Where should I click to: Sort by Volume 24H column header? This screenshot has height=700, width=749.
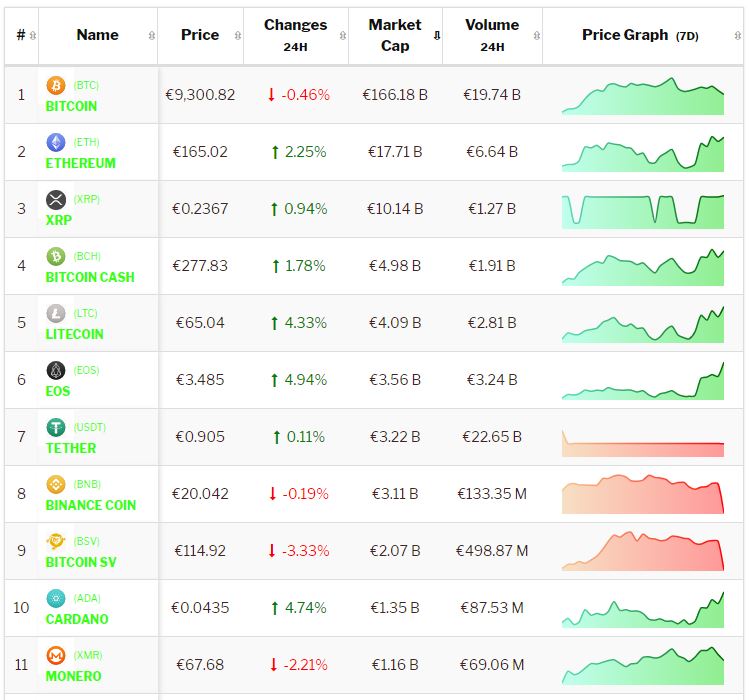[x=491, y=35]
